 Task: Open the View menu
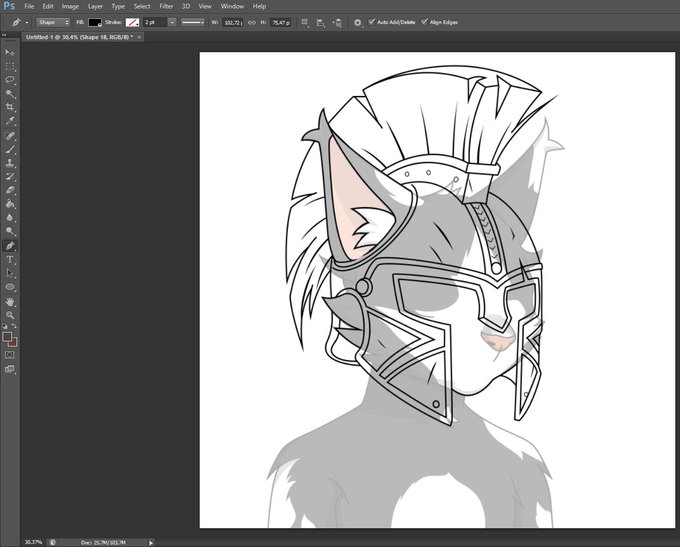[205, 6]
